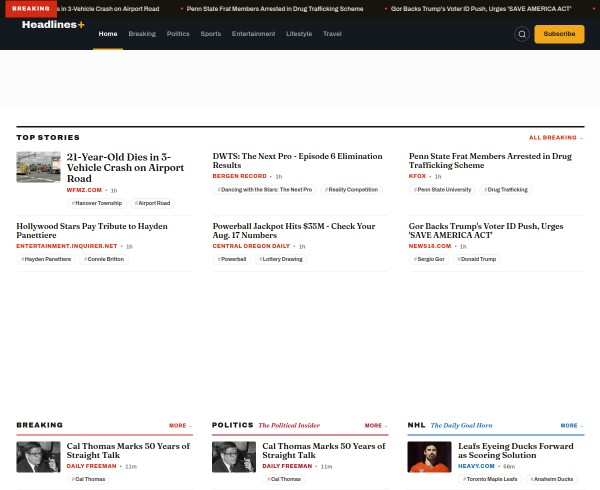Open the Airport Road crash thumbnail

coord(38,167)
